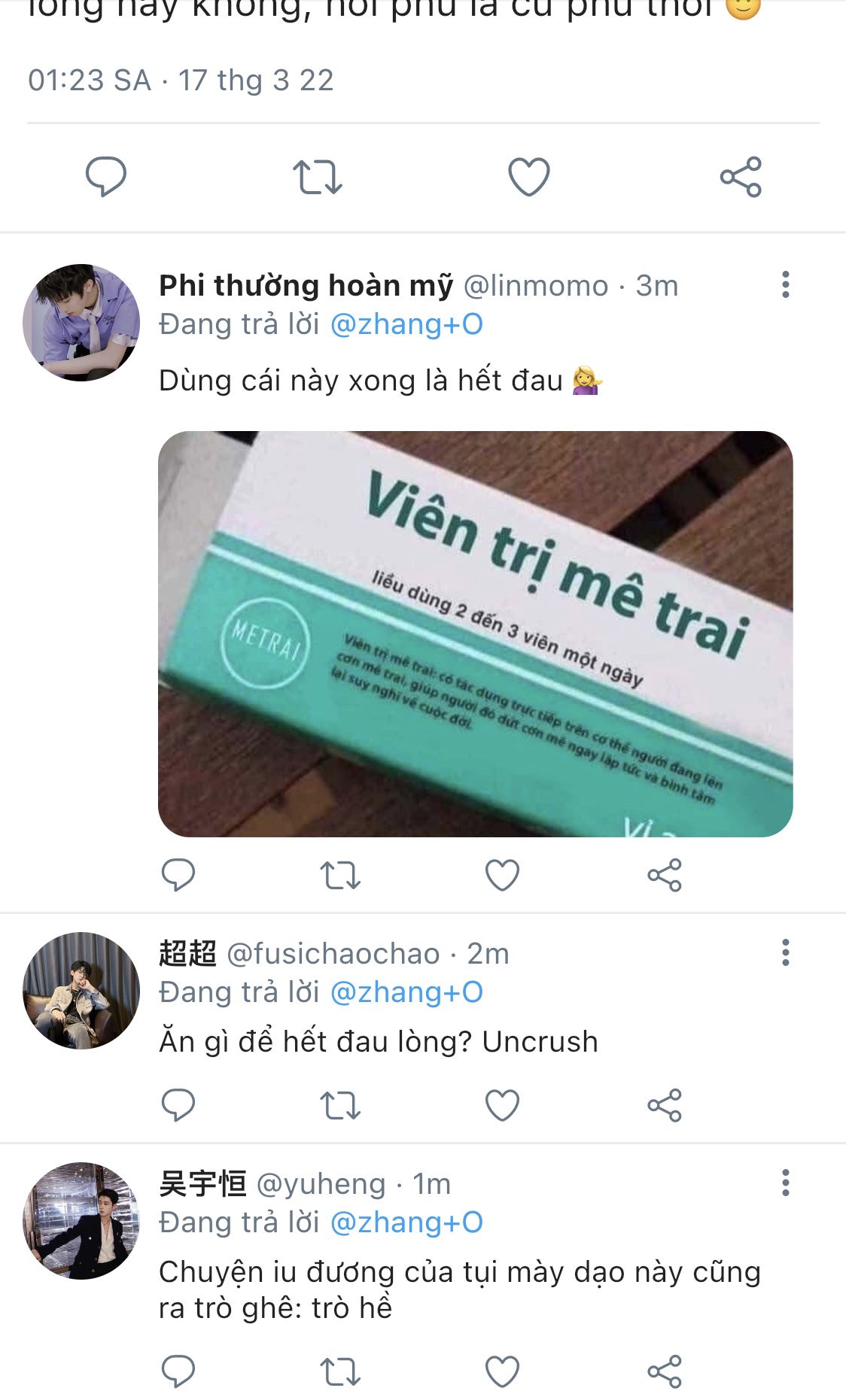Tap @zhang+O link in linmomo's reply
Viewport: 846px width, 1400px height.
(x=406, y=324)
